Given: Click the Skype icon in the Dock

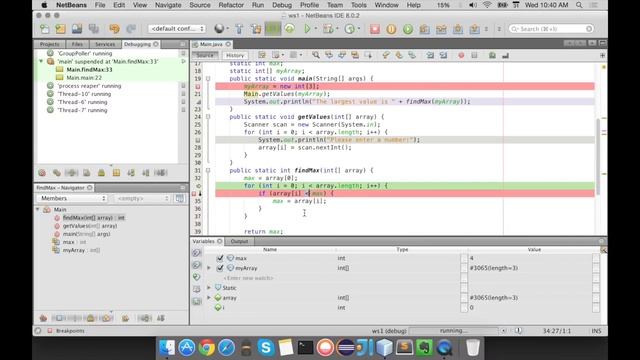Looking at the screenshot, I should (x=266, y=348).
